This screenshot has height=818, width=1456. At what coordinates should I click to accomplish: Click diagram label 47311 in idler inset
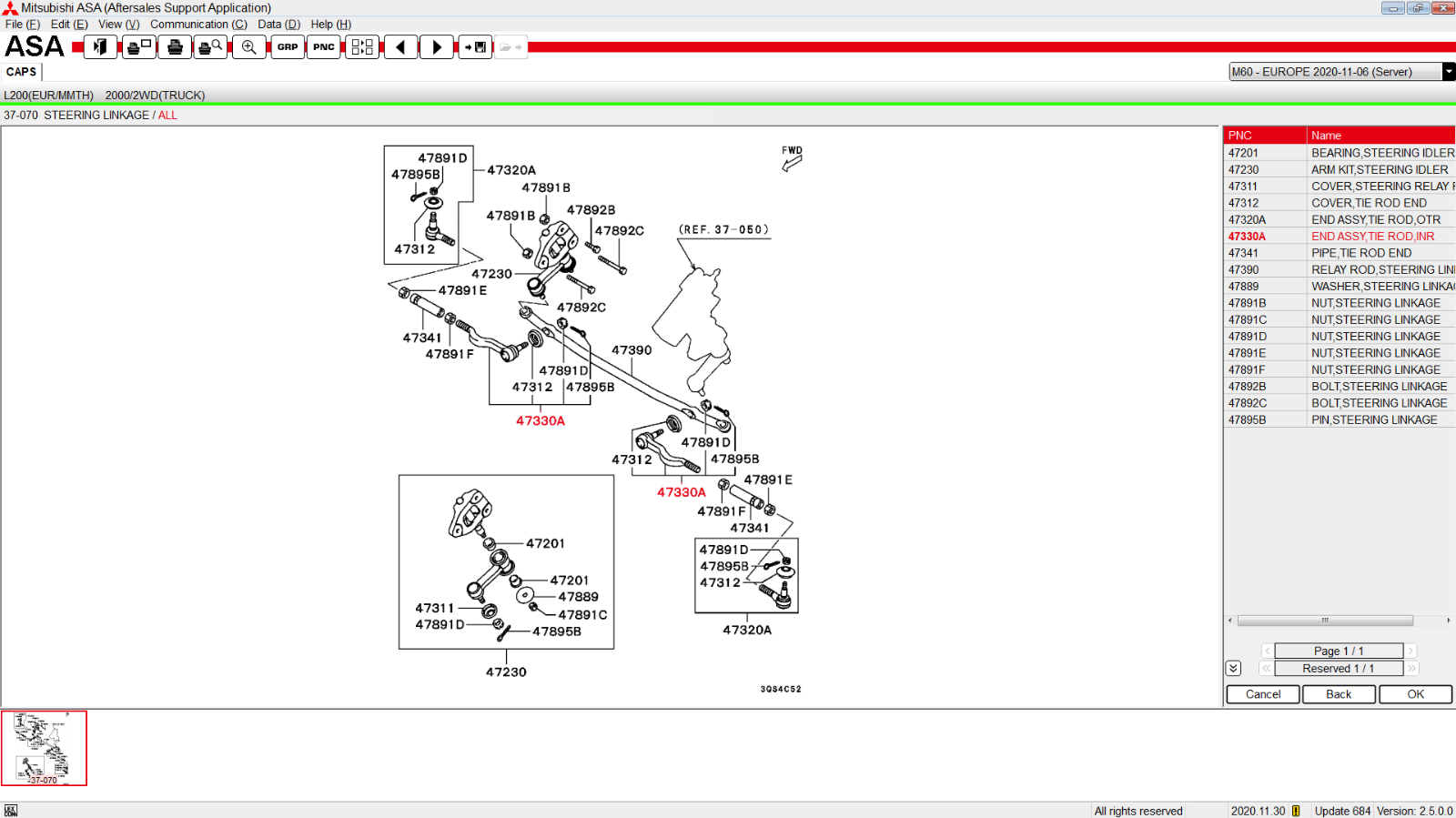point(435,608)
